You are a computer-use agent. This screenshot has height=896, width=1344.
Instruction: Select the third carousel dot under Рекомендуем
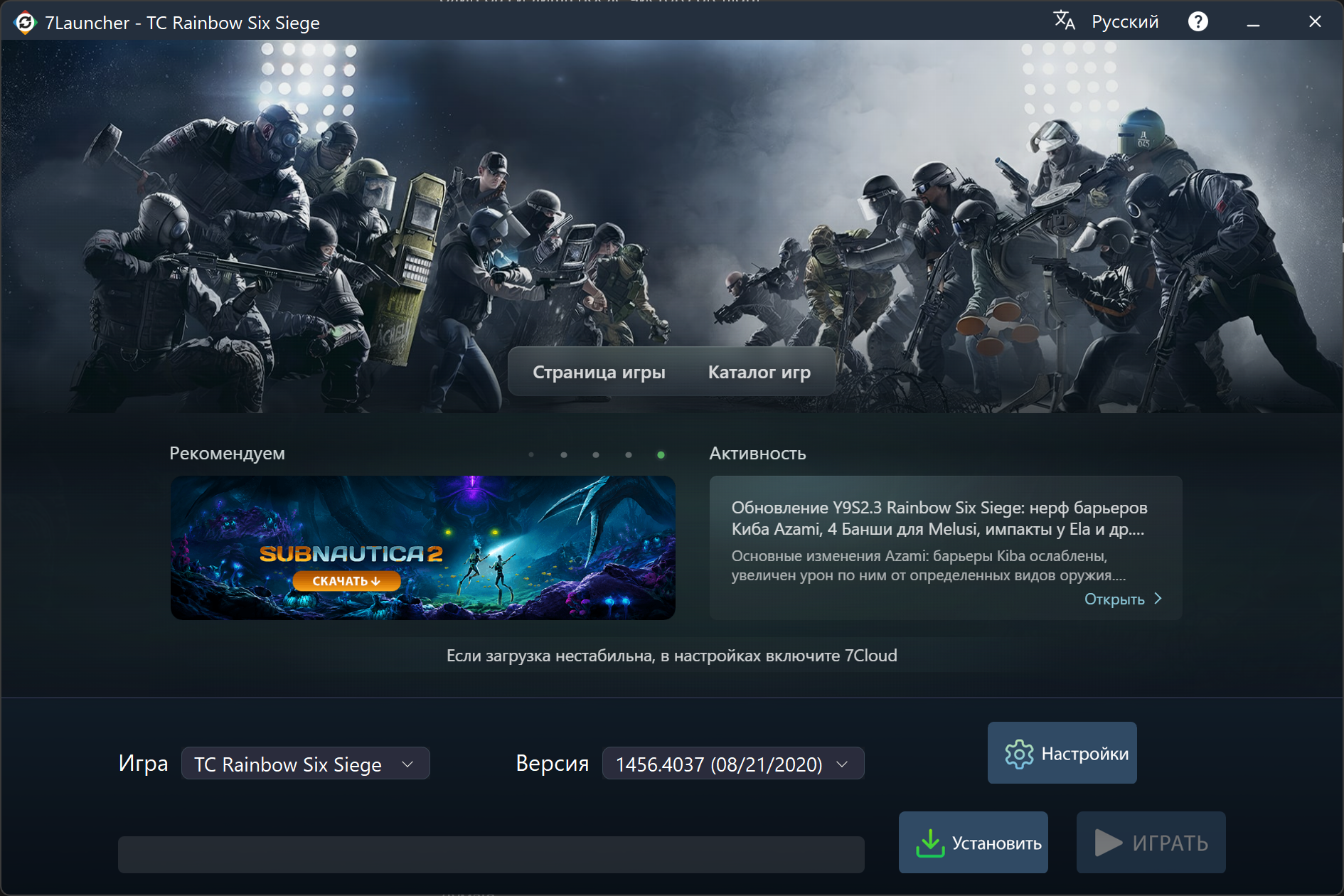596,455
